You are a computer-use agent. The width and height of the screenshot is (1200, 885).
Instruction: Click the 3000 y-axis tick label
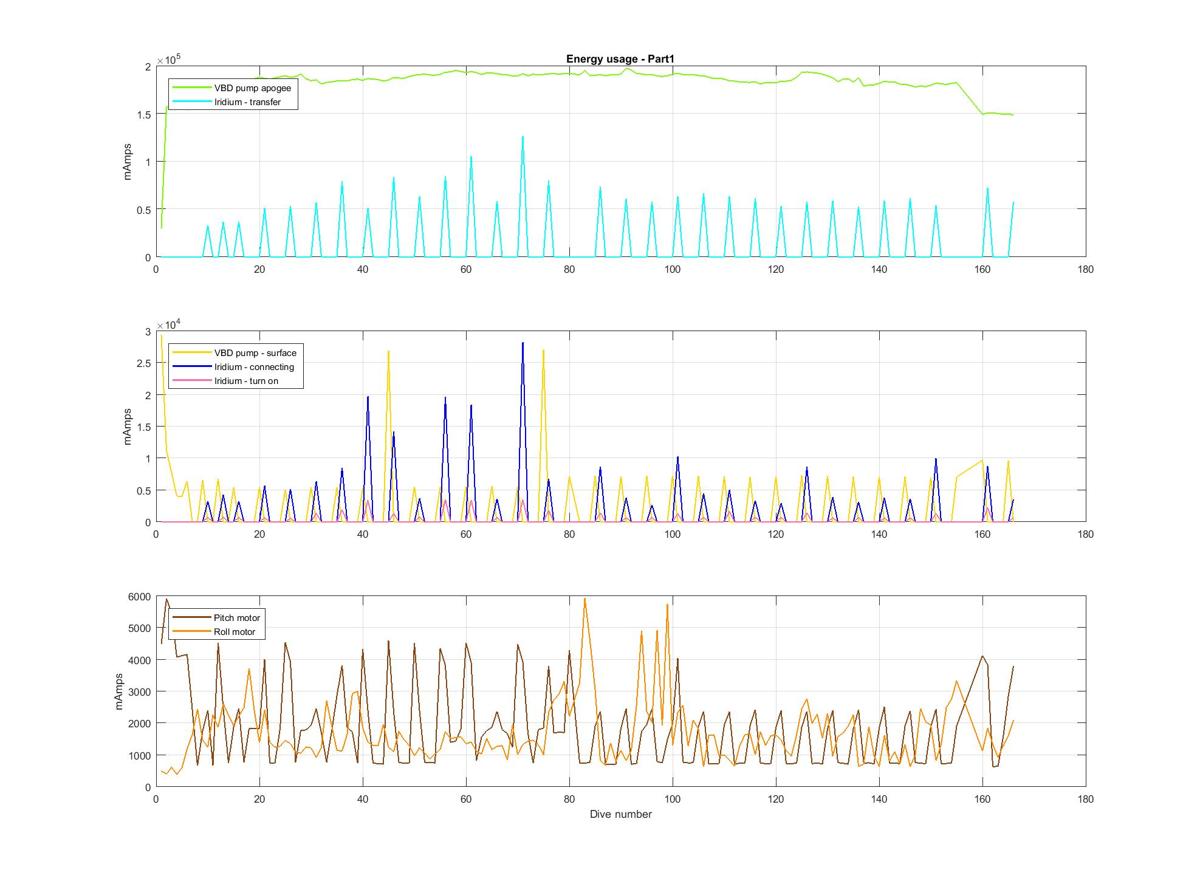(x=138, y=692)
